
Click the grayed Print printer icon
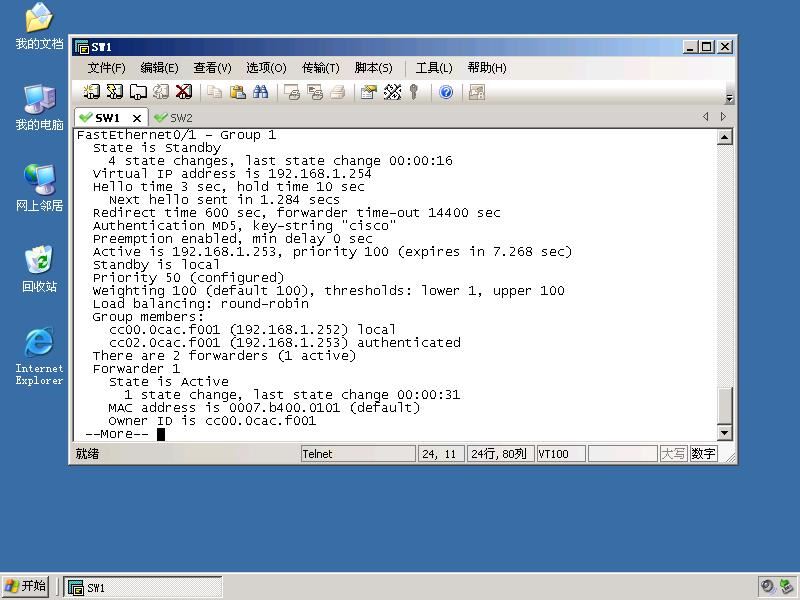pos(338,92)
